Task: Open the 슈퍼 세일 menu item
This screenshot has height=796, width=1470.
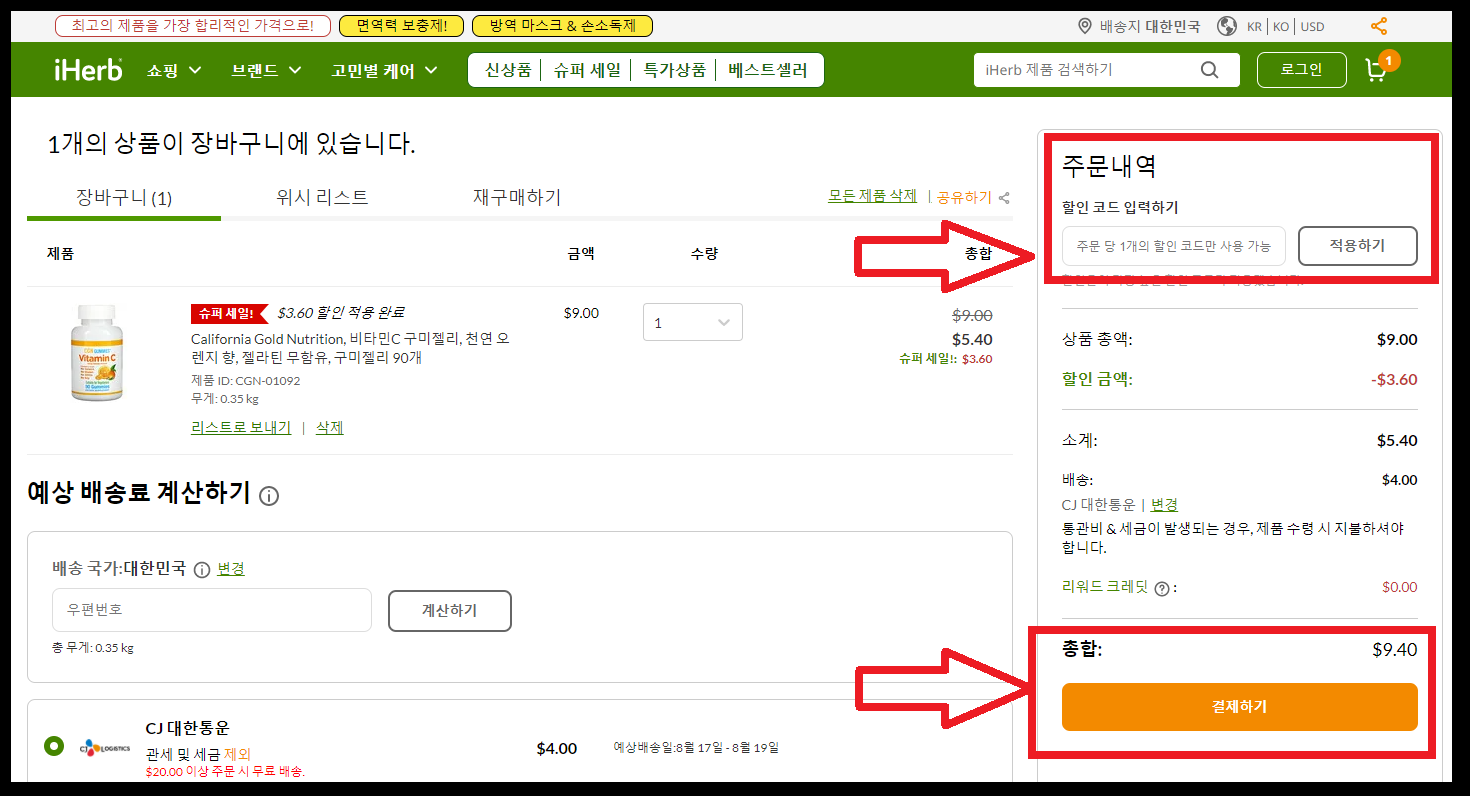Action: [x=587, y=70]
